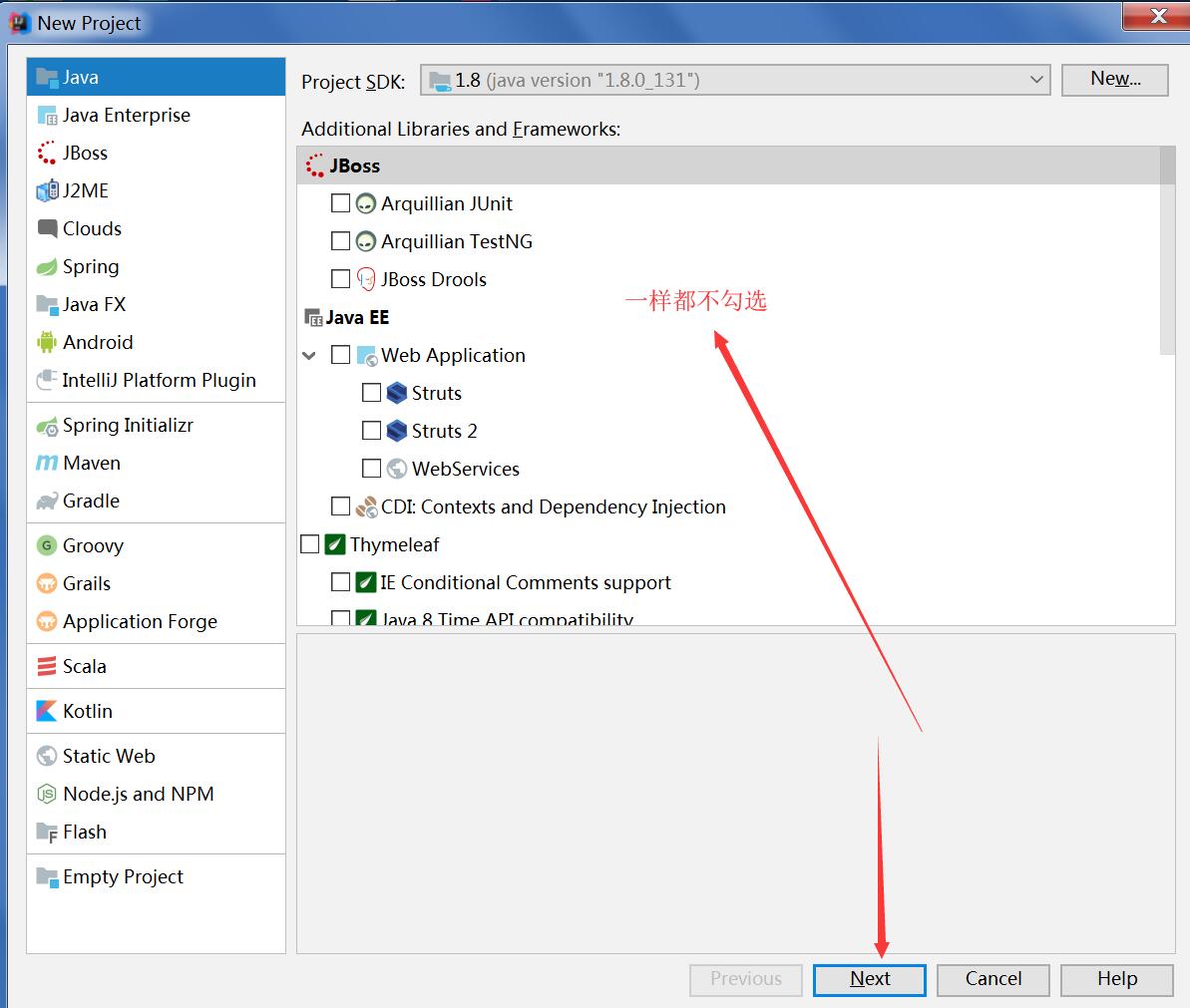1190x1008 pixels.
Task: Click the Node.js hexagon icon
Action: click(x=47, y=794)
